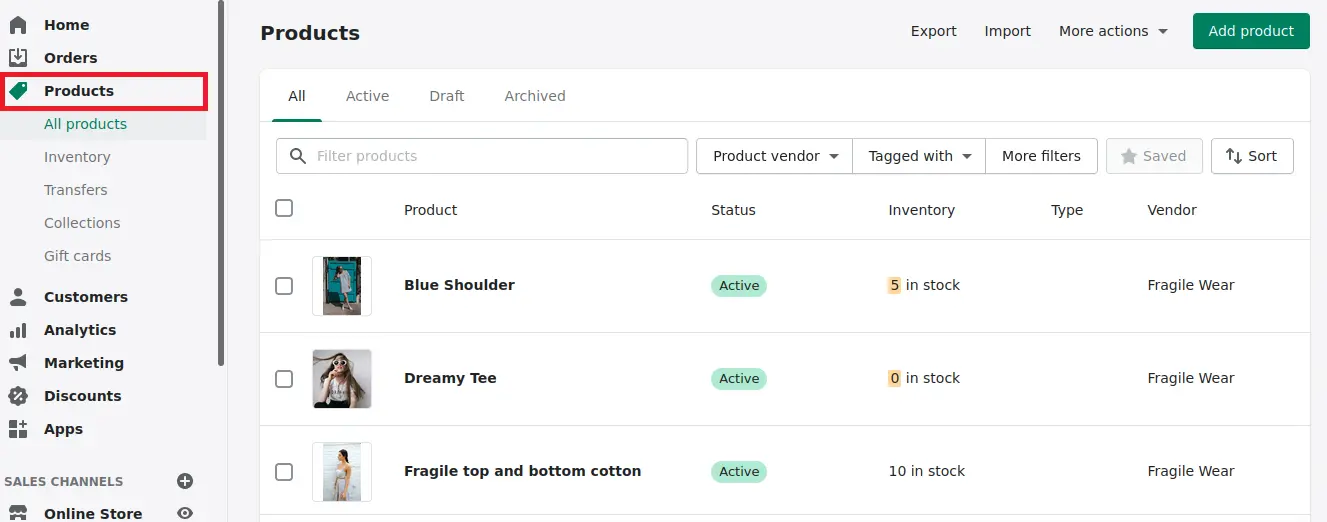Screen dimensions: 1327x522
Task: Select the Dreamy Tee checkbox
Action: click(284, 379)
